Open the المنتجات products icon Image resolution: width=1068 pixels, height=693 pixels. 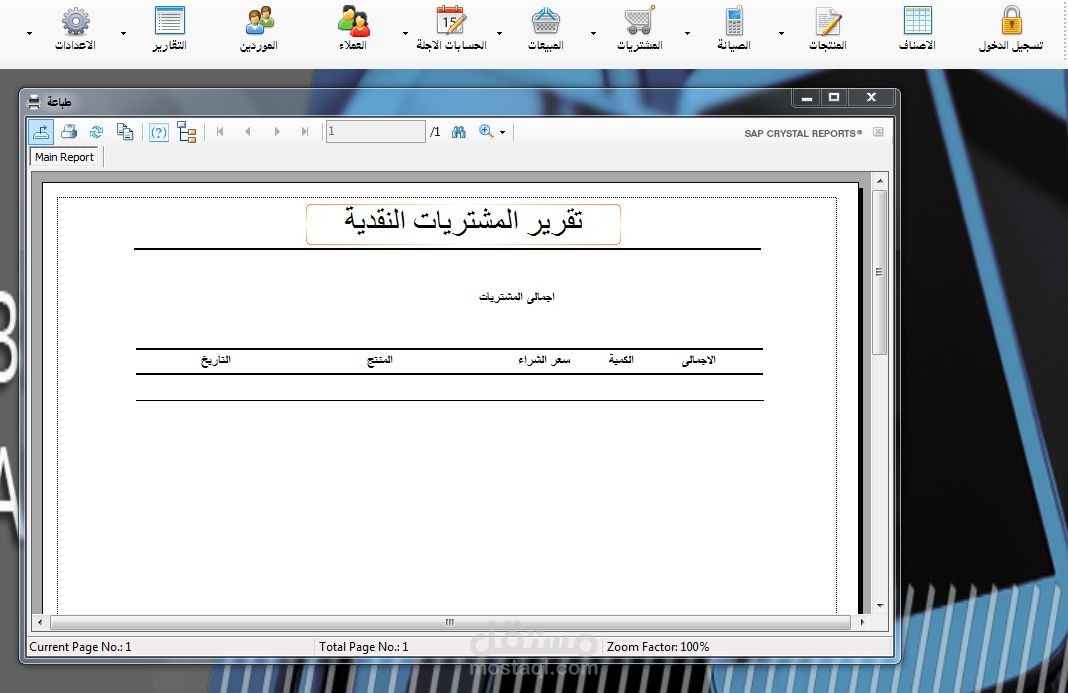pos(828,20)
